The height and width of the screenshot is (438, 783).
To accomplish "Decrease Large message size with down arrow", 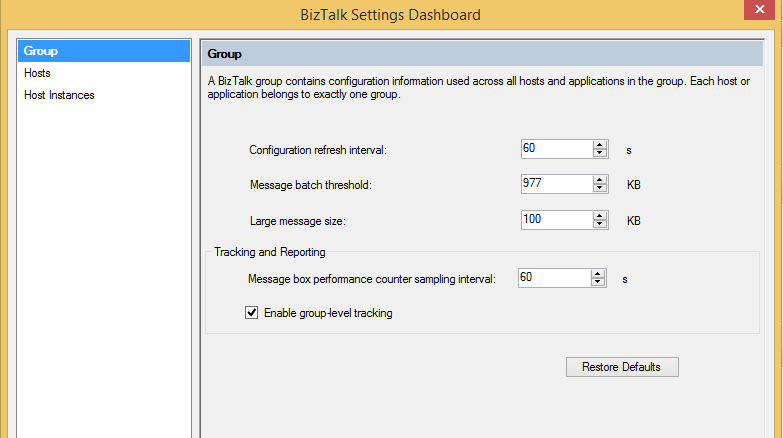I will (x=600, y=224).
